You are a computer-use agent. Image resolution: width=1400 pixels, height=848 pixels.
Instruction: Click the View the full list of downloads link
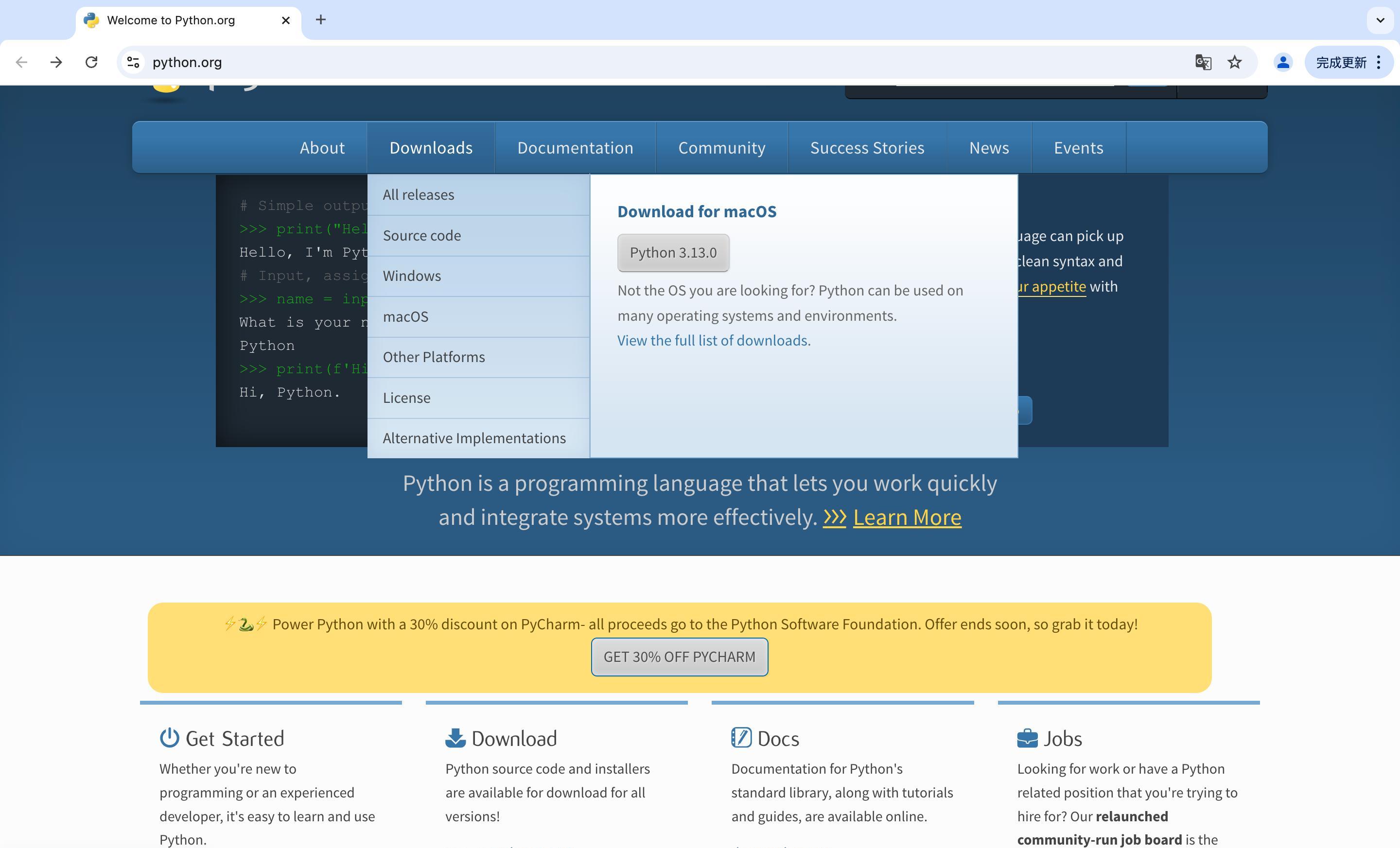click(714, 340)
